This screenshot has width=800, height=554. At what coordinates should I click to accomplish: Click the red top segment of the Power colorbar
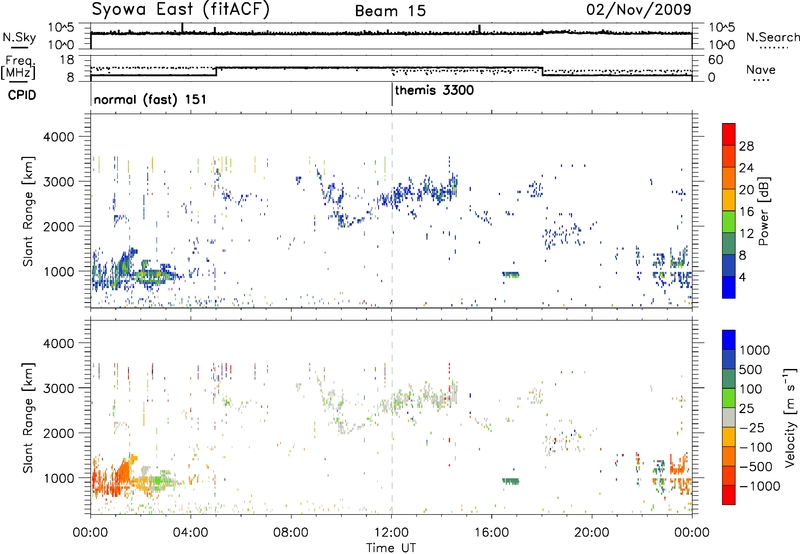pyautogui.click(x=729, y=134)
